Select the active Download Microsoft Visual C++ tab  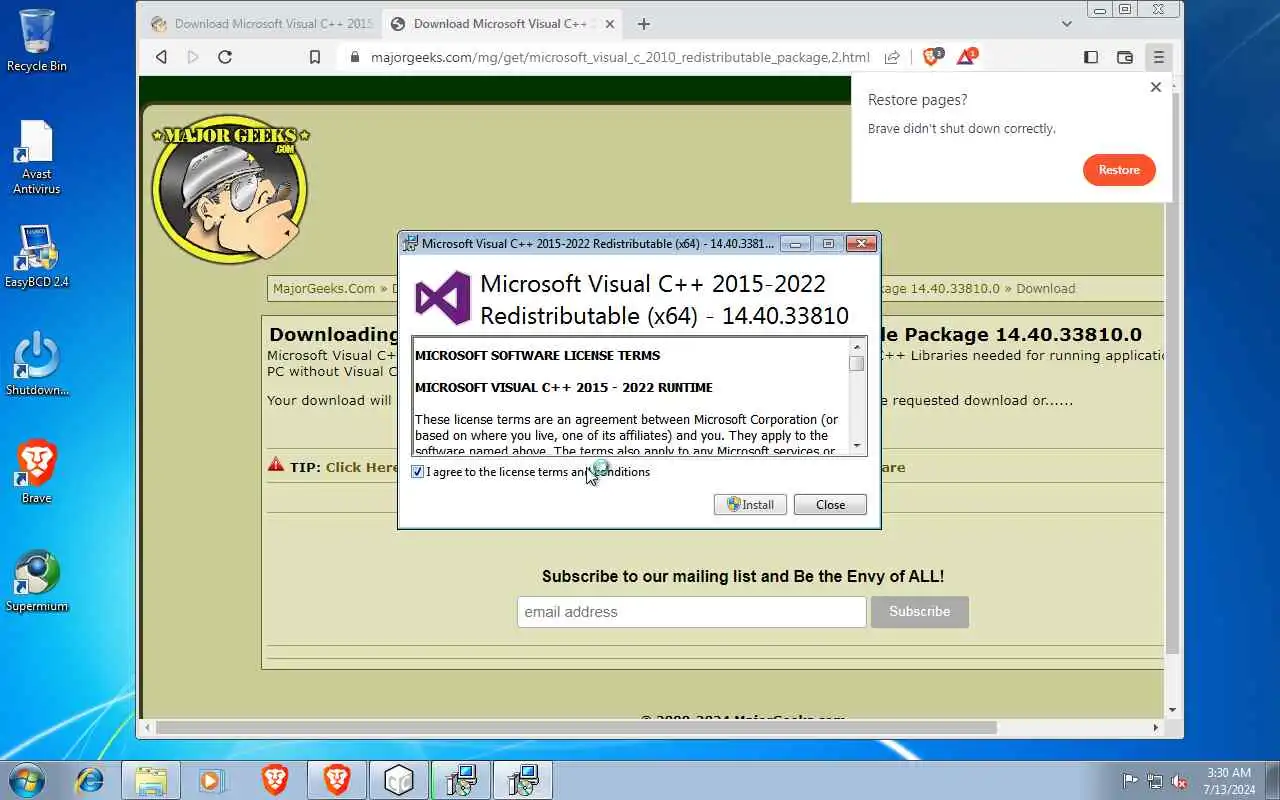click(502, 23)
